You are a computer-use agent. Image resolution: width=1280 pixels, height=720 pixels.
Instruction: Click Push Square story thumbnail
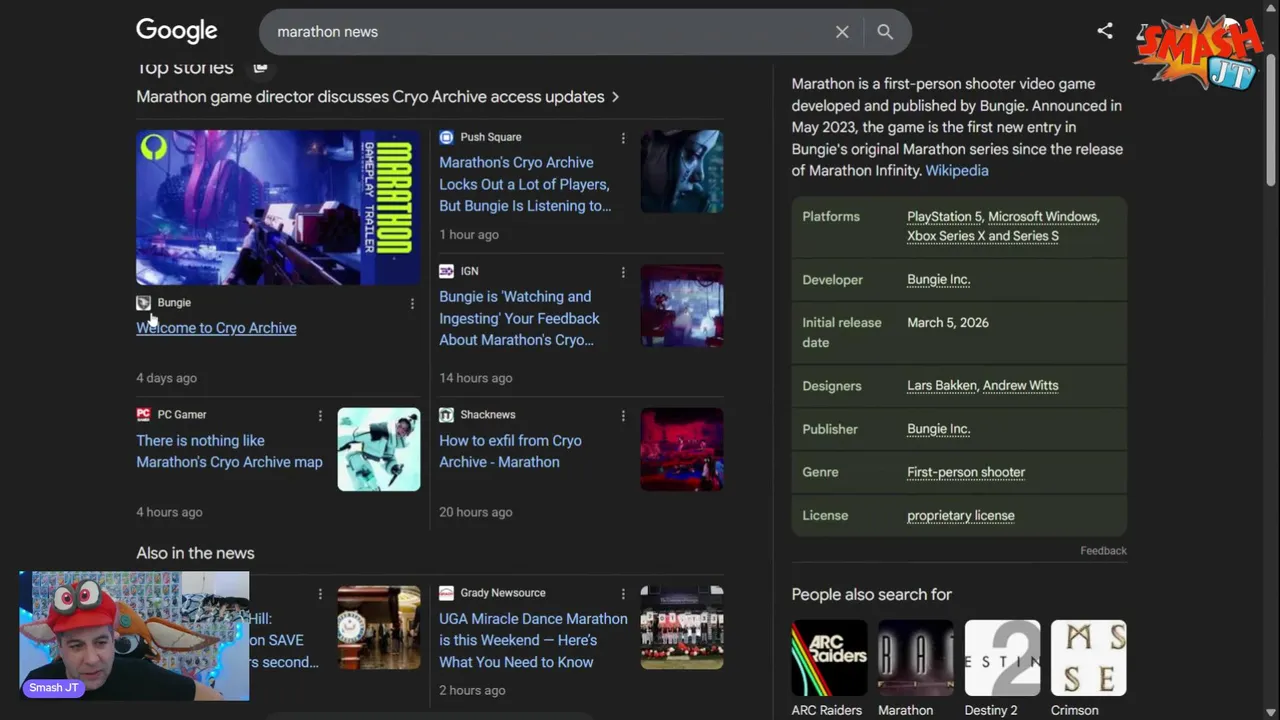(682, 171)
